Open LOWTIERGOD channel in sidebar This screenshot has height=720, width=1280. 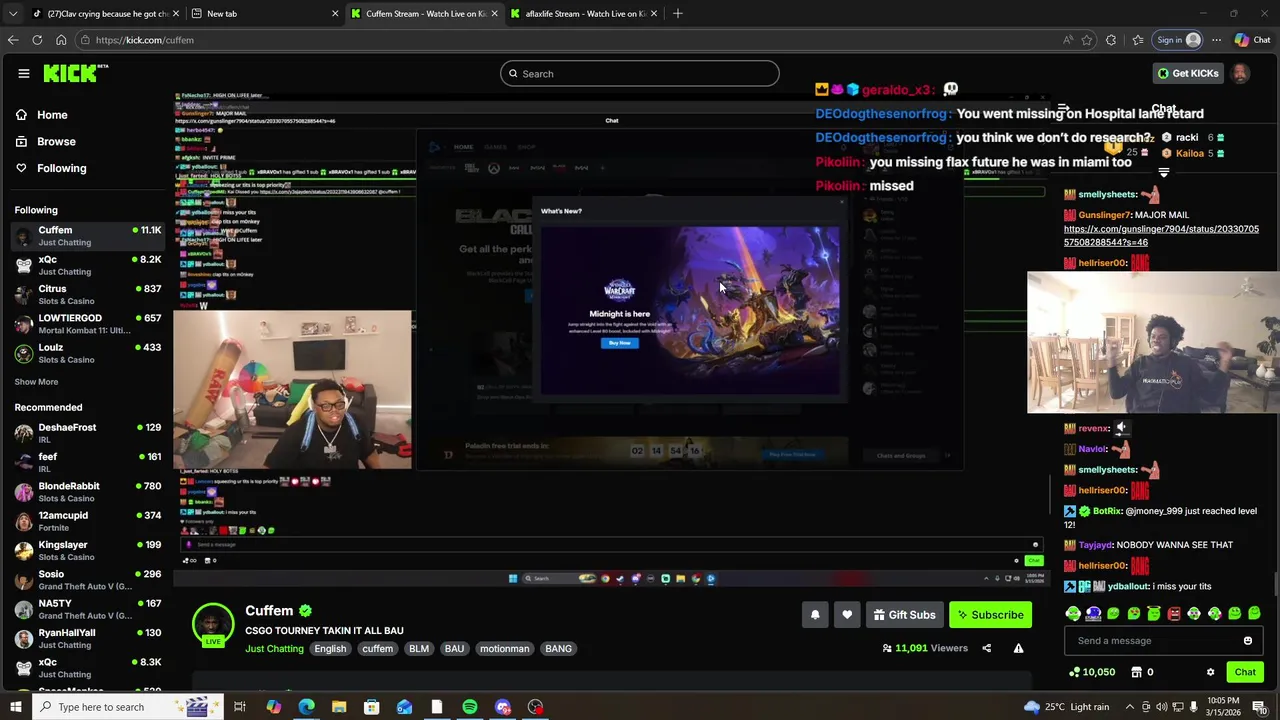point(87,324)
